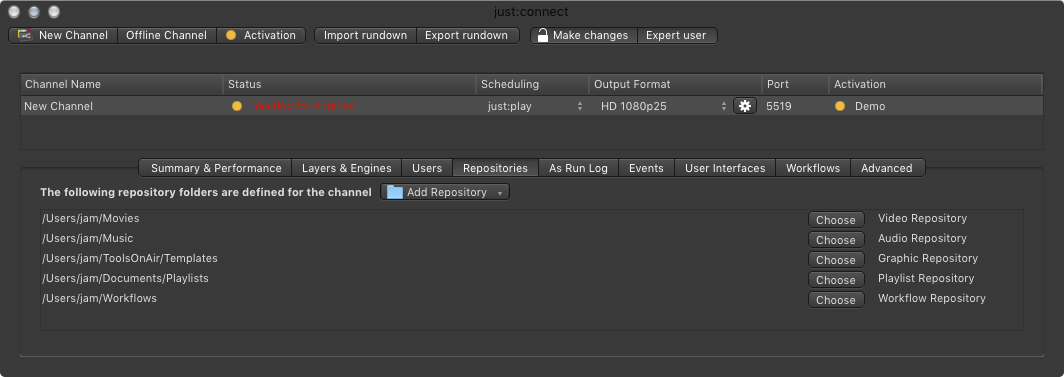
Task: Click the folder icon on Add Repository
Action: [x=394, y=192]
